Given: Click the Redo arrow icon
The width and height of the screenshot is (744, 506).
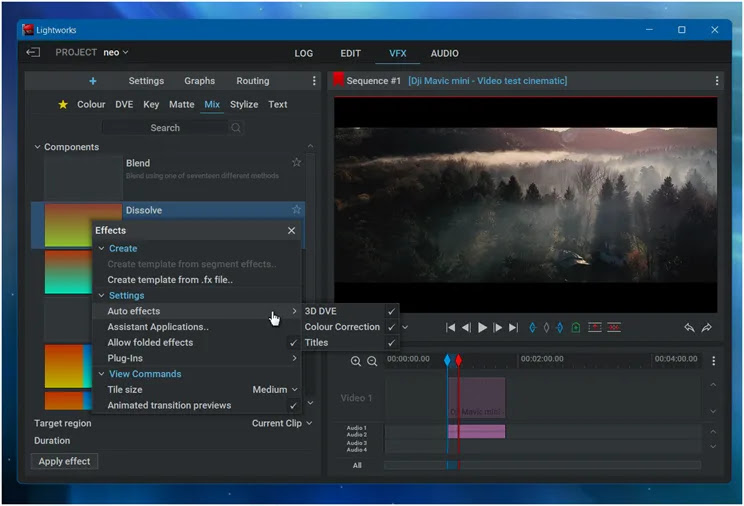Looking at the screenshot, I should pyautogui.click(x=706, y=327).
